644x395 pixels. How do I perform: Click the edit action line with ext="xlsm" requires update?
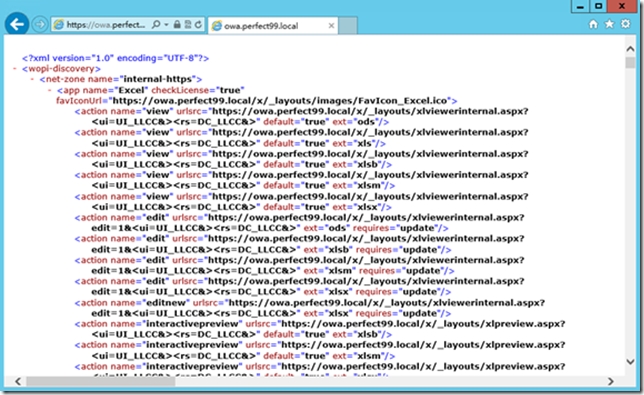273,271
